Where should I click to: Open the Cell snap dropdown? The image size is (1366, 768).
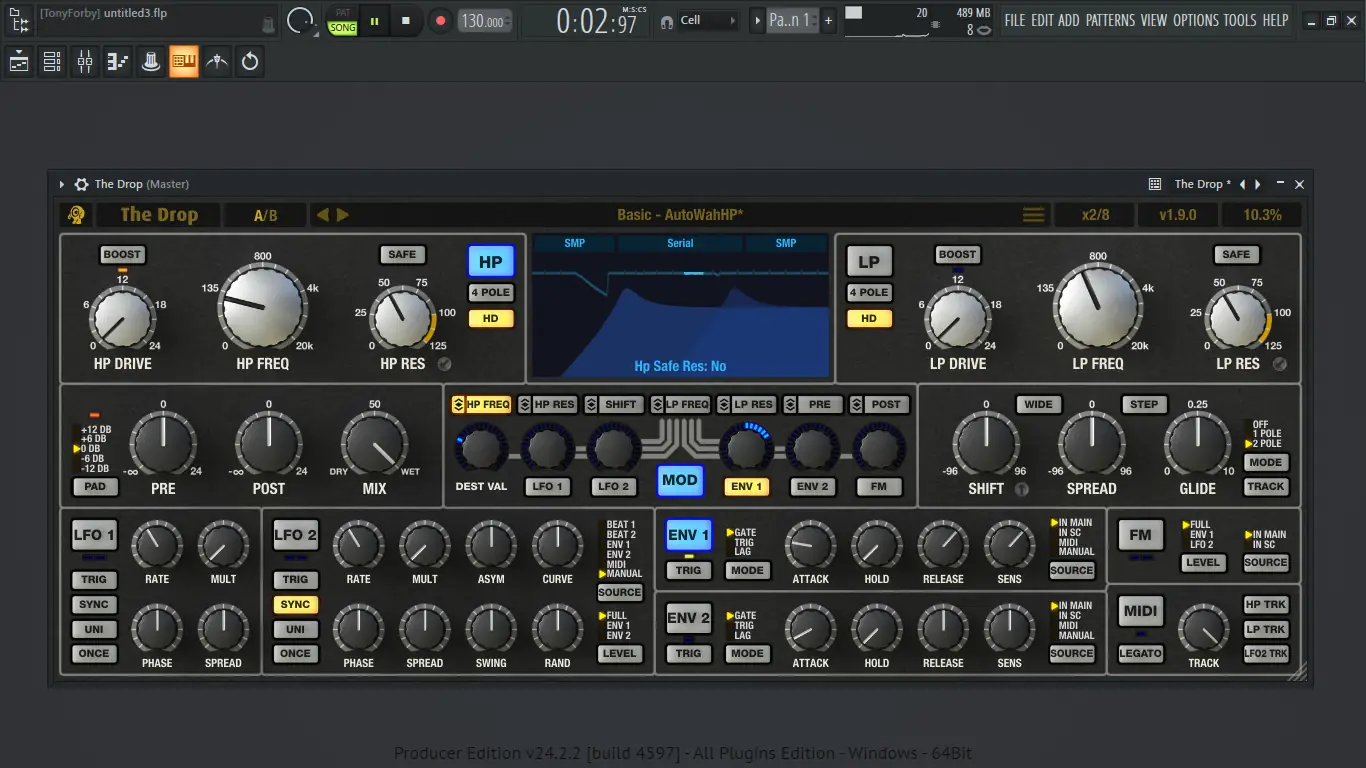click(x=709, y=20)
